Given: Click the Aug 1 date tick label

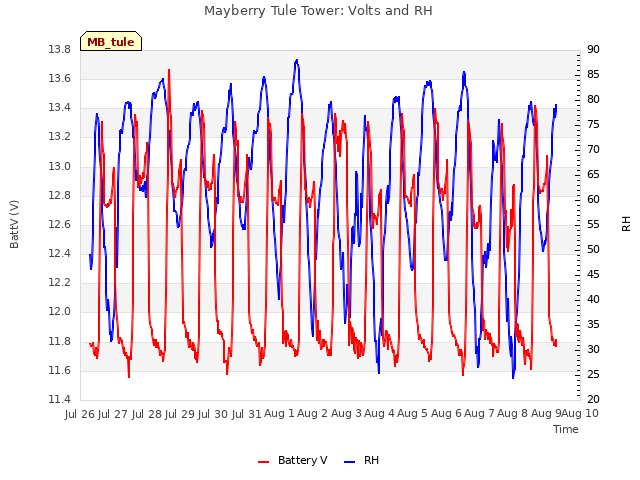Looking at the screenshot, I should [279, 413].
